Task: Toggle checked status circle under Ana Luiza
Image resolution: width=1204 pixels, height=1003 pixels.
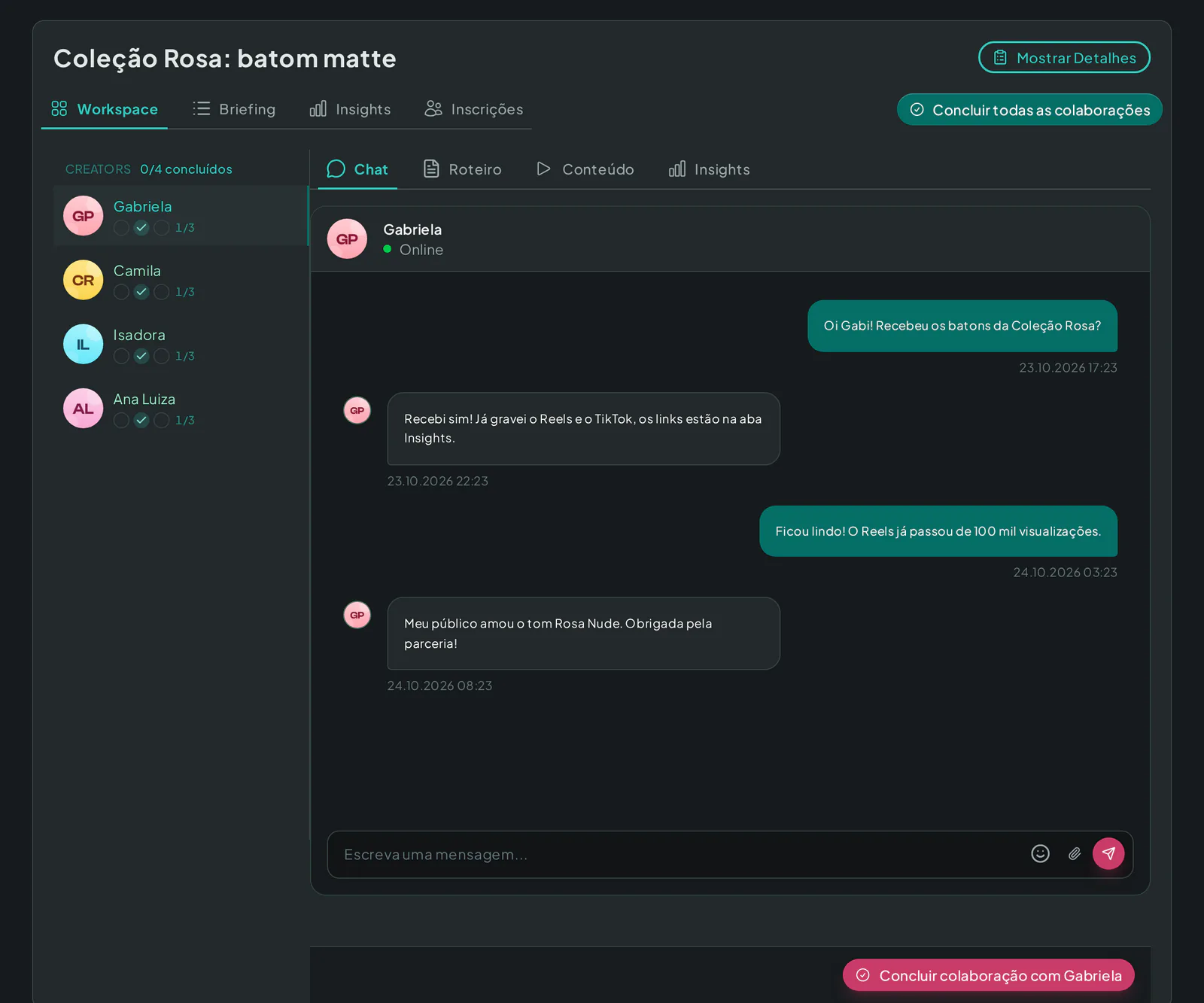Action: click(x=141, y=421)
